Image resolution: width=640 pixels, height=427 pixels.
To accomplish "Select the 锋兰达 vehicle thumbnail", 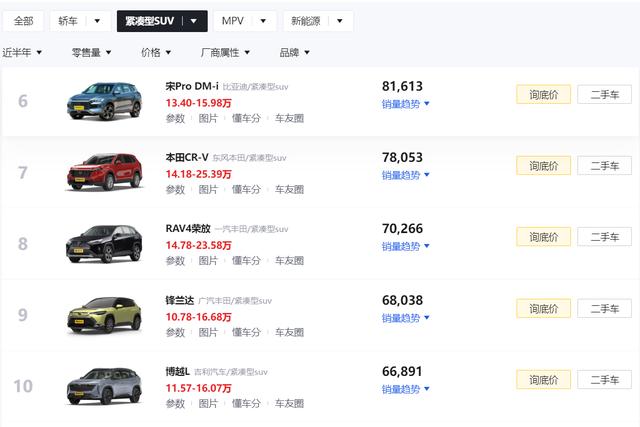I will [x=104, y=312].
